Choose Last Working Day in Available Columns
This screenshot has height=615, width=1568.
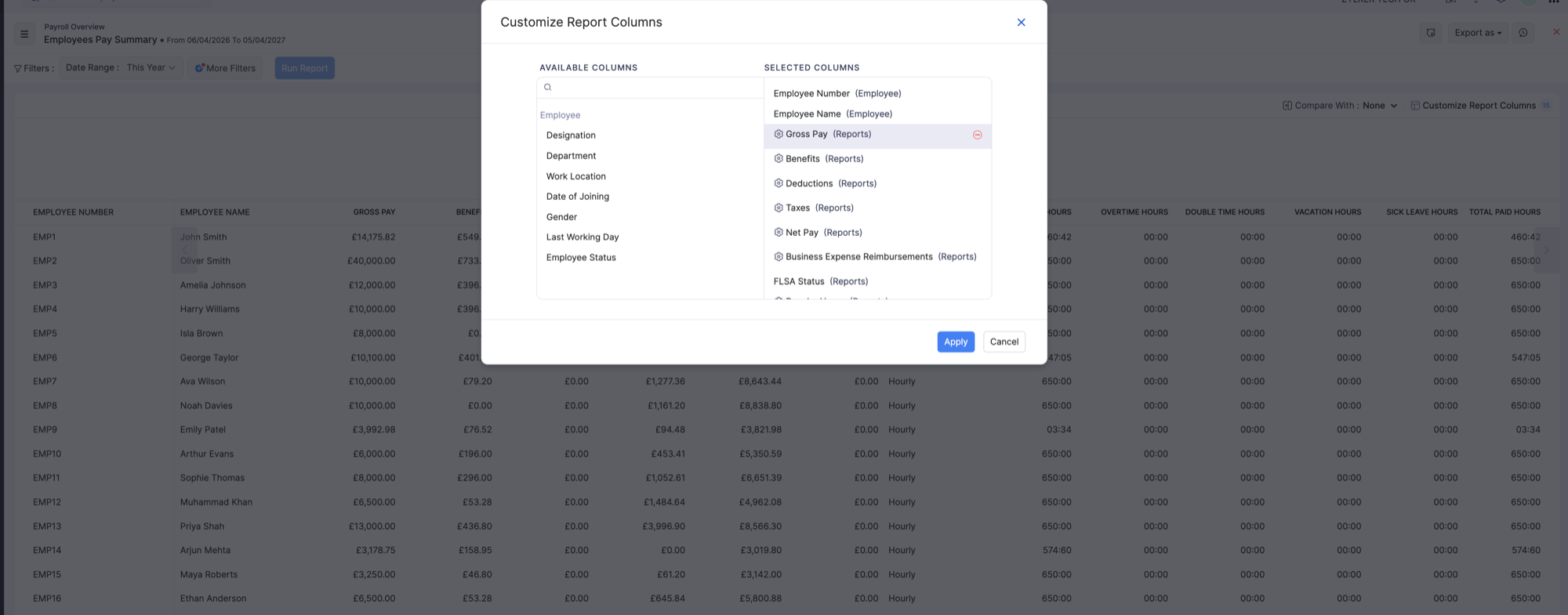point(583,237)
